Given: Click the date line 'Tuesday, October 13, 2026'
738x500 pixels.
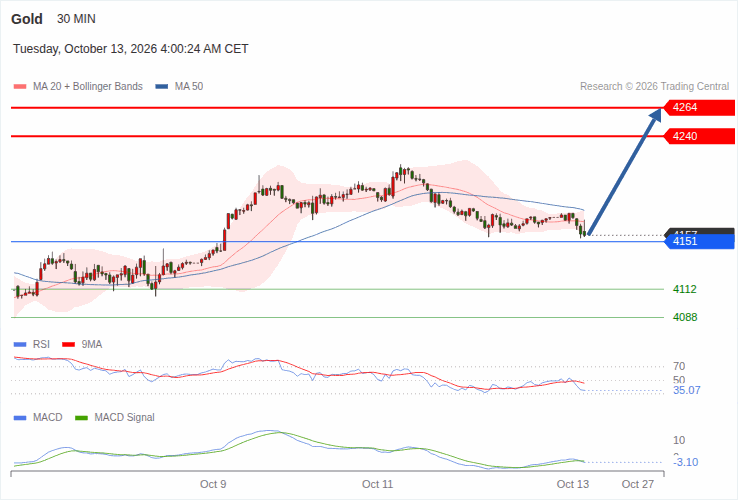Looking at the screenshot, I should [x=131, y=49].
